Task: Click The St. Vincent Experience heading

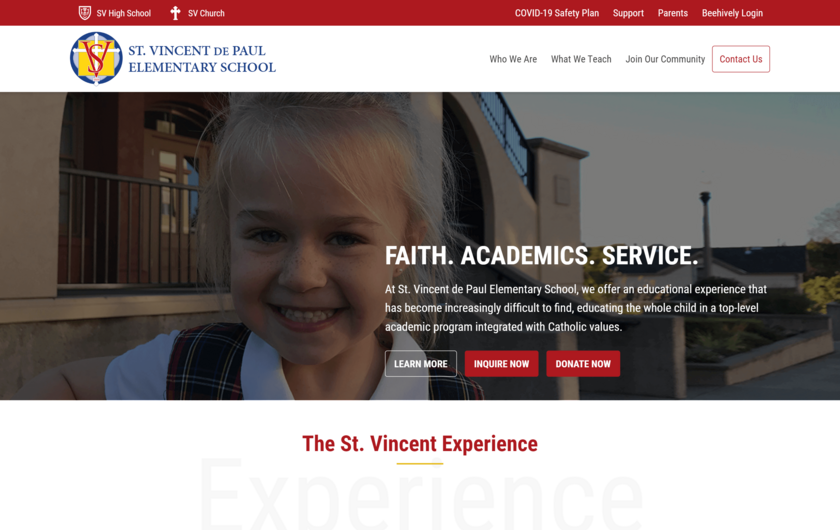Action: click(x=420, y=444)
